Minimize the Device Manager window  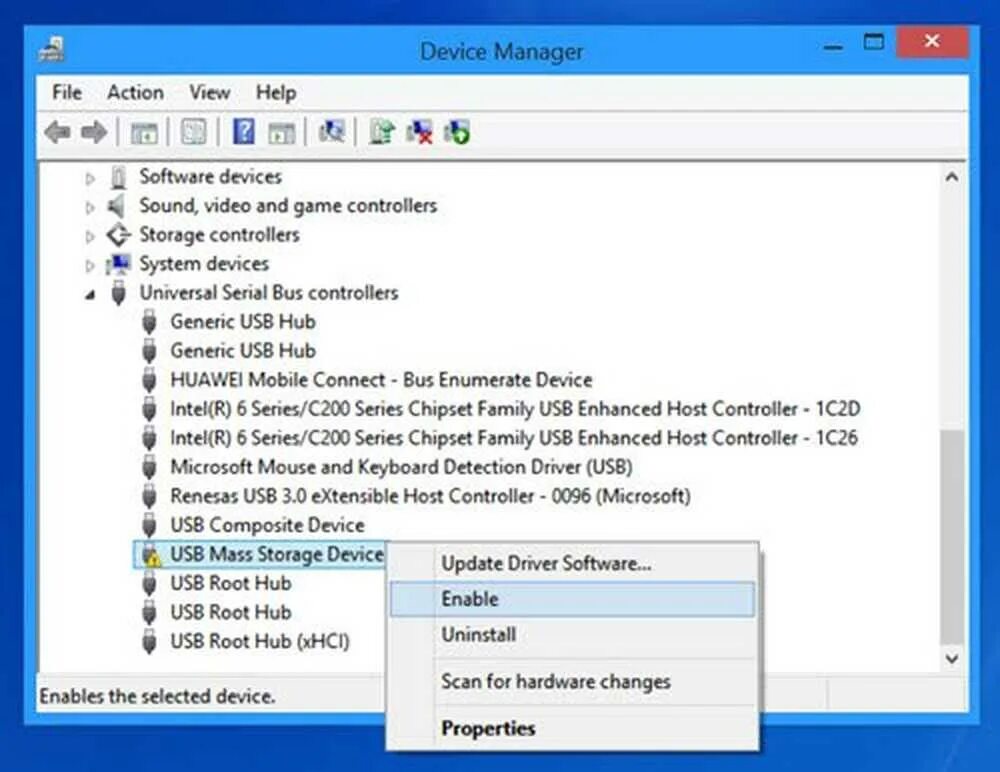832,45
